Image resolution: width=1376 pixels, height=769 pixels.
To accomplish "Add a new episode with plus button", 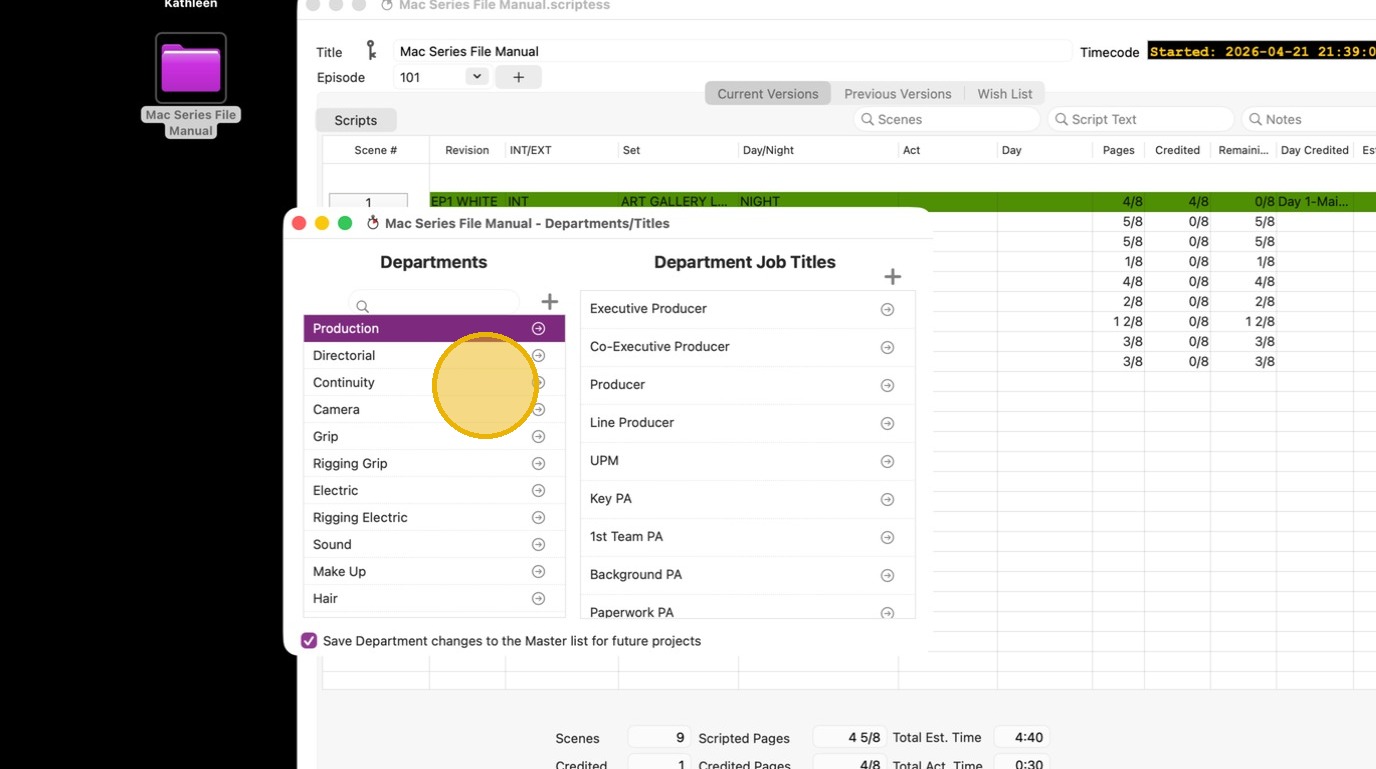I will point(518,77).
